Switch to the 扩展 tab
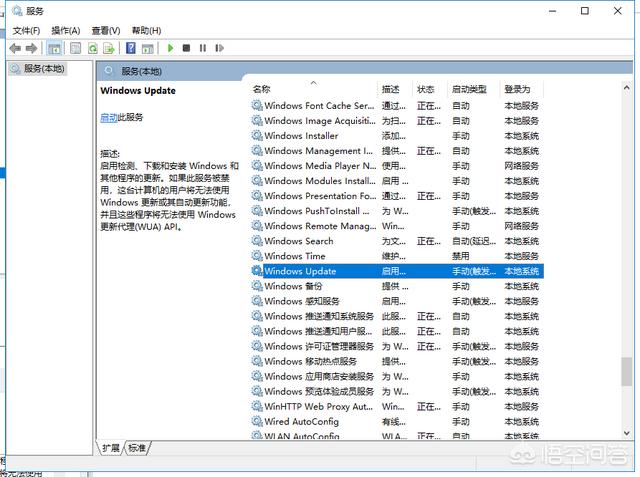This screenshot has height=477, width=640. click(x=111, y=448)
